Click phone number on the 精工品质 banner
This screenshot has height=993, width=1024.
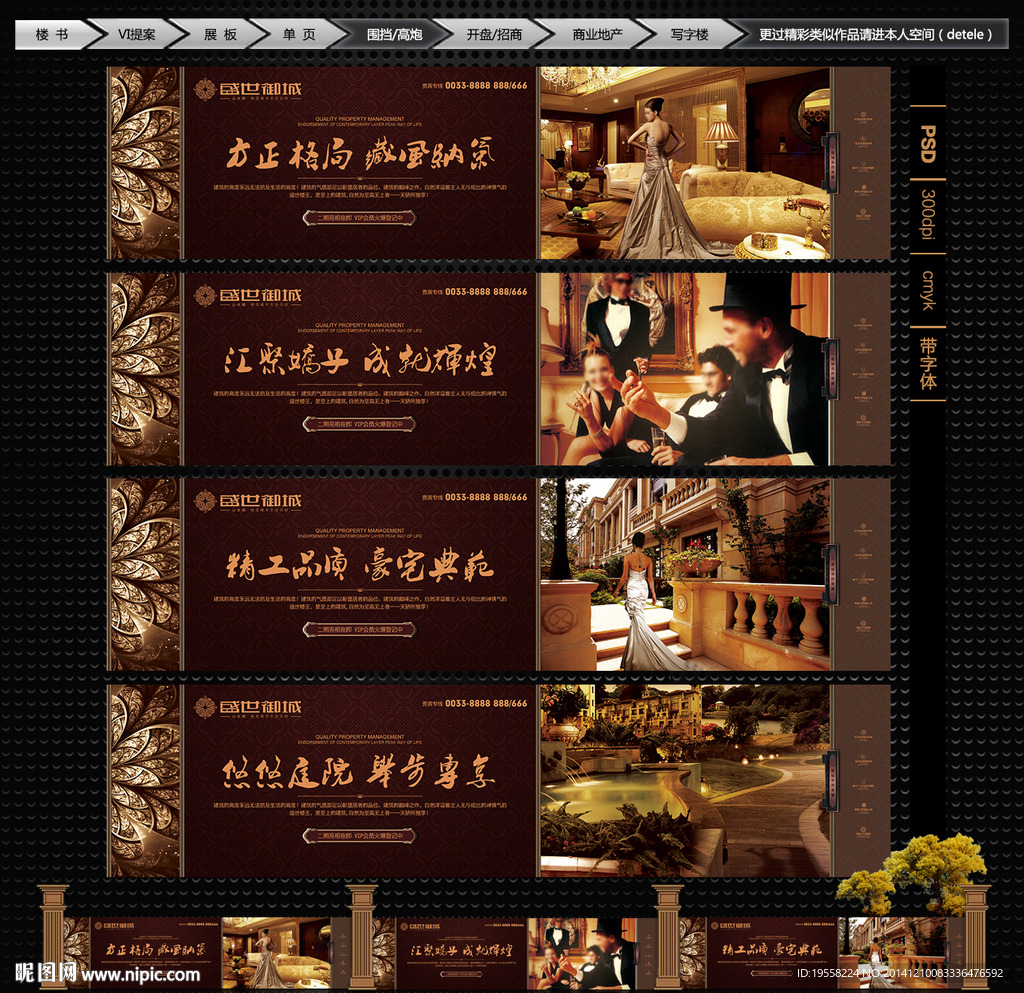tap(486, 497)
